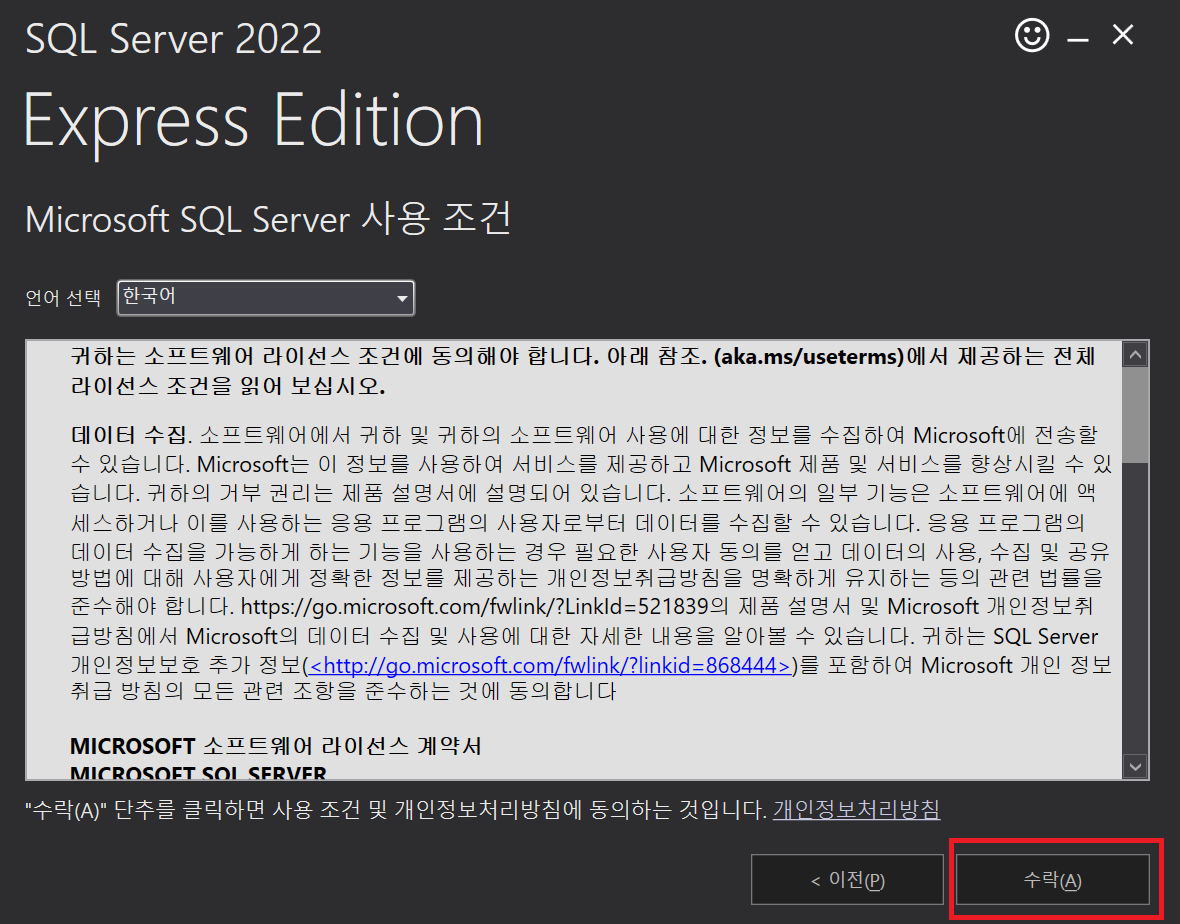The image size is (1180, 924).
Task: Click the 'Microsoft SQL Server 사용 조건' heading
Action: pos(268,219)
